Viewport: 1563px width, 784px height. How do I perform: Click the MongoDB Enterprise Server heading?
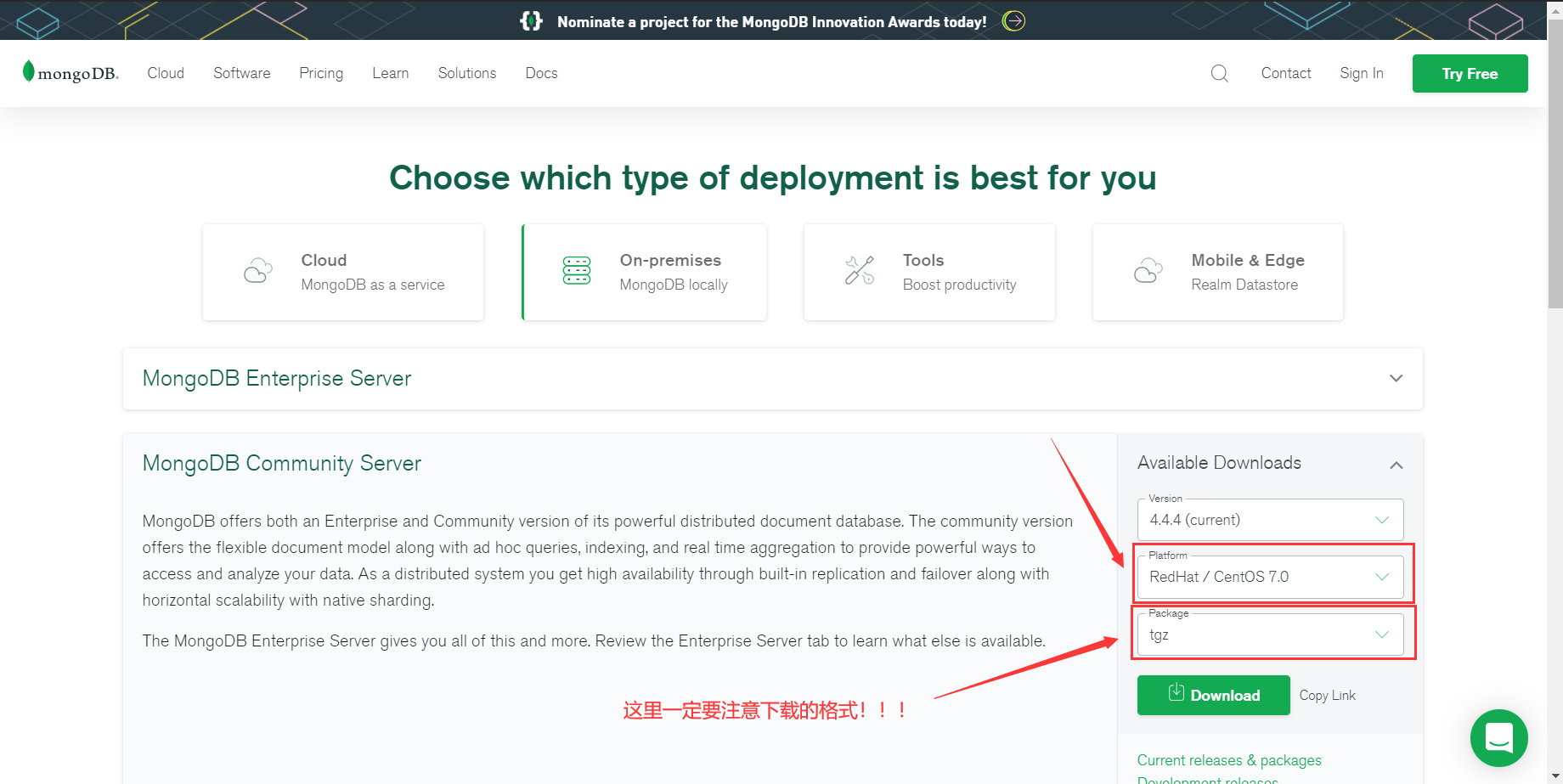click(277, 378)
